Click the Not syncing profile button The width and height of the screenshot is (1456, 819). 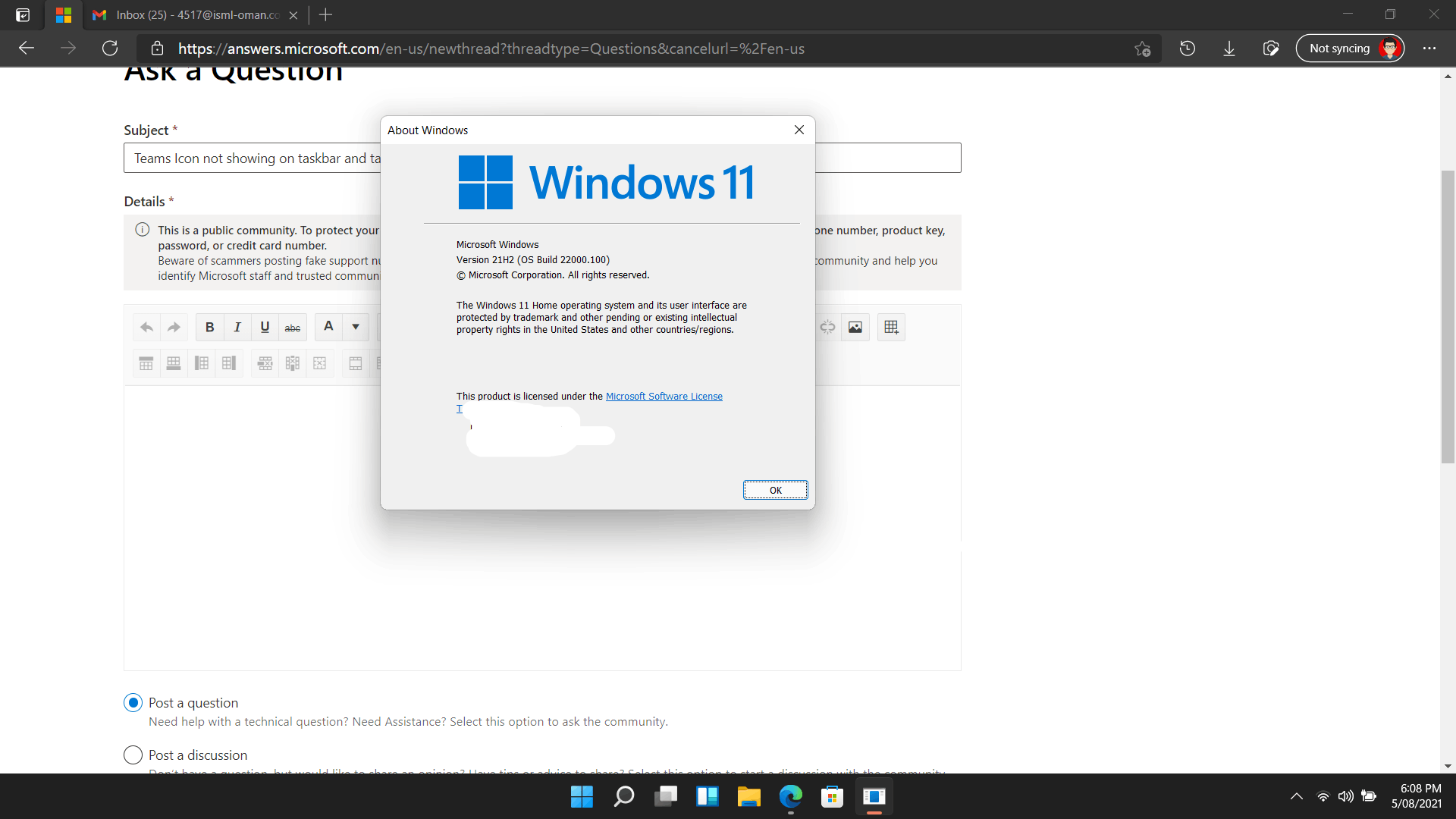click(1350, 49)
